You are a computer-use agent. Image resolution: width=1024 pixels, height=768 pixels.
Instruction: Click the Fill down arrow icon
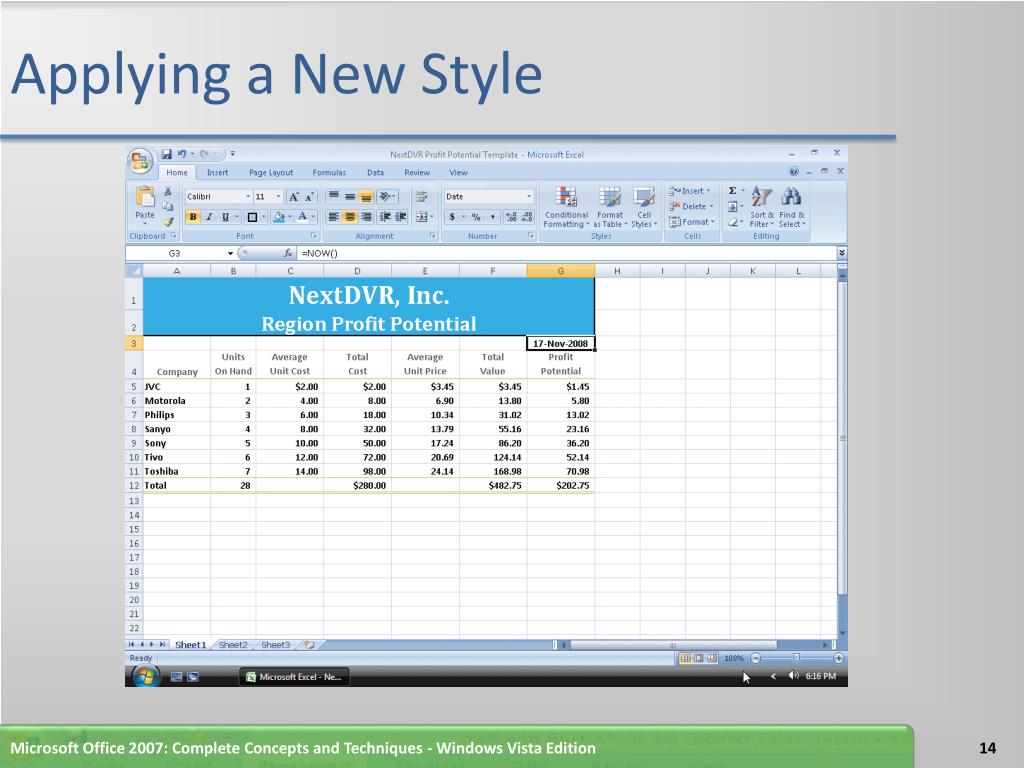click(x=733, y=206)
